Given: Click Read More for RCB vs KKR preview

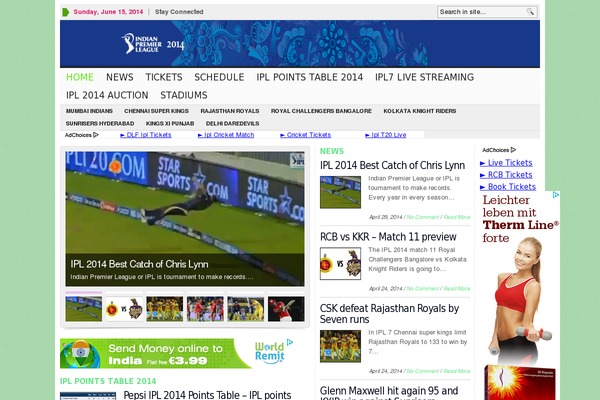Looking at the screenshot, I should pos(457,289).
